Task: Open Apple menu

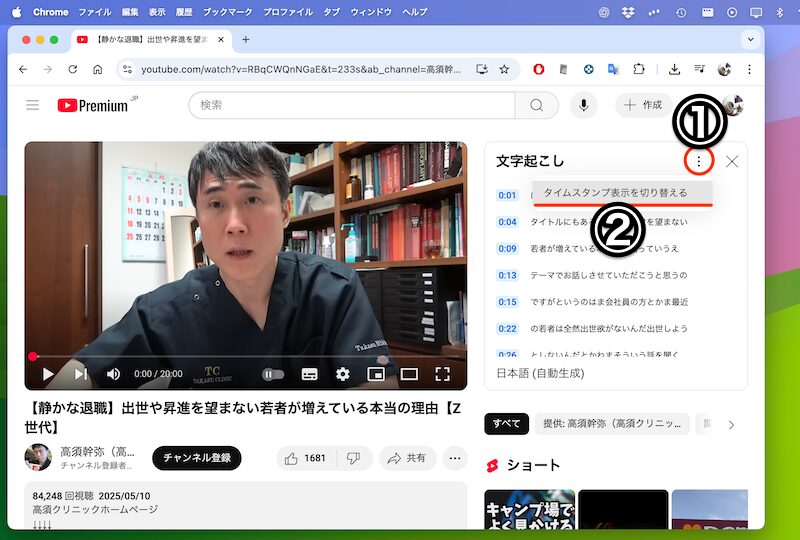Action: (x=17, y=12)
